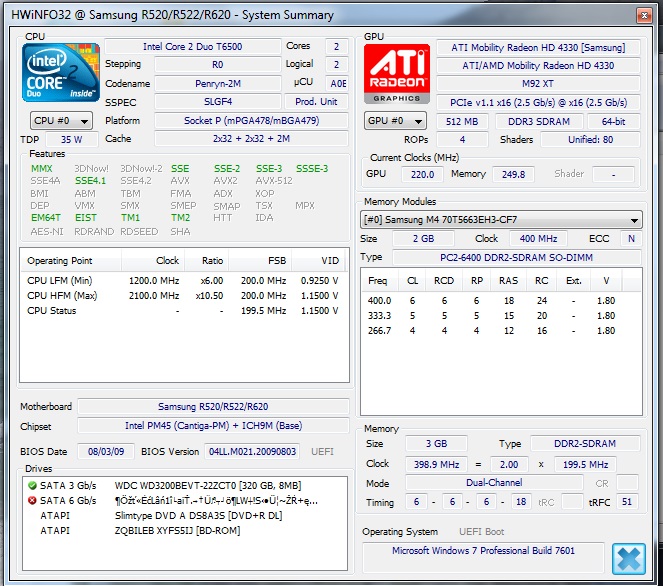Image resolution: width=663 pixels, height=586 pixels.
Task: Select the CPU Status row
Action: coord(184,311)
